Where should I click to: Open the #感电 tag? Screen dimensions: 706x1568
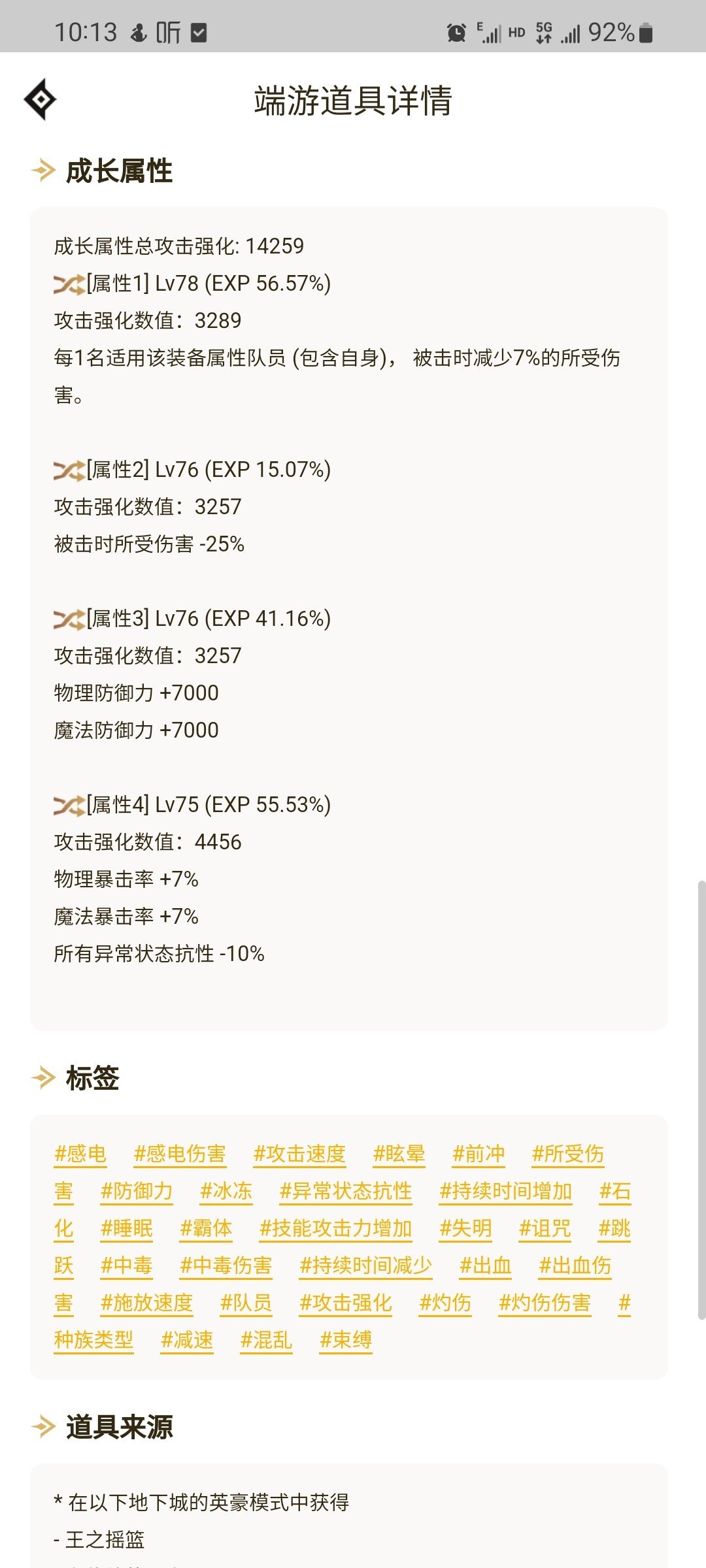(80, 1154)
